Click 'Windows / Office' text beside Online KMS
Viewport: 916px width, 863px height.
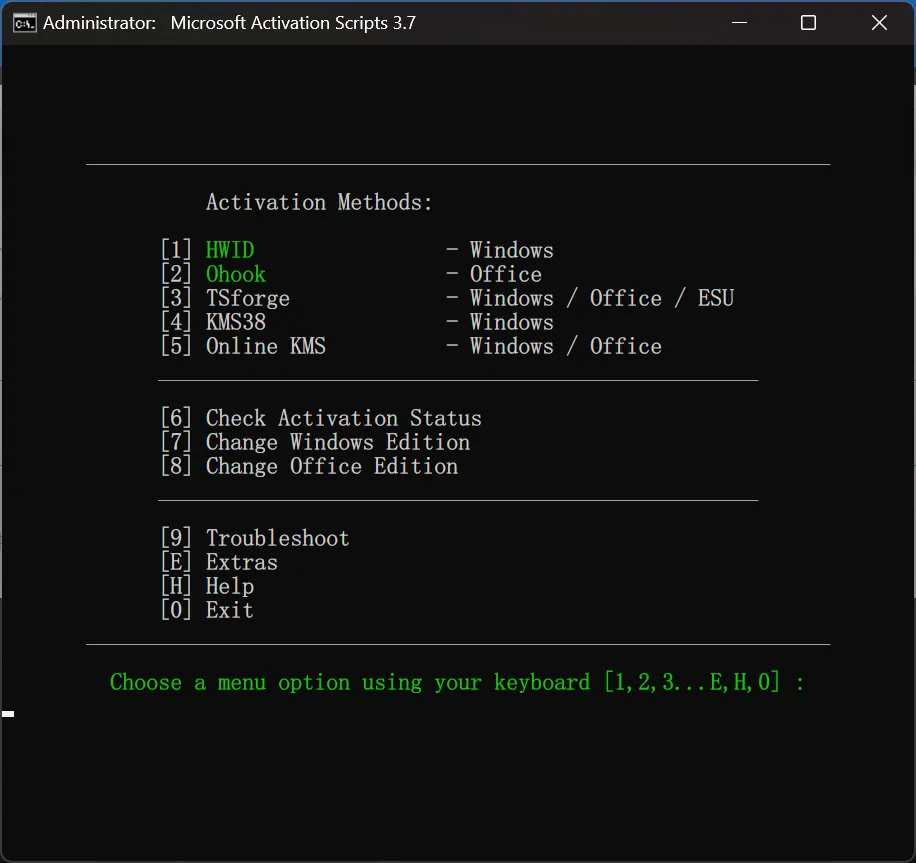[x=566, y=346]
